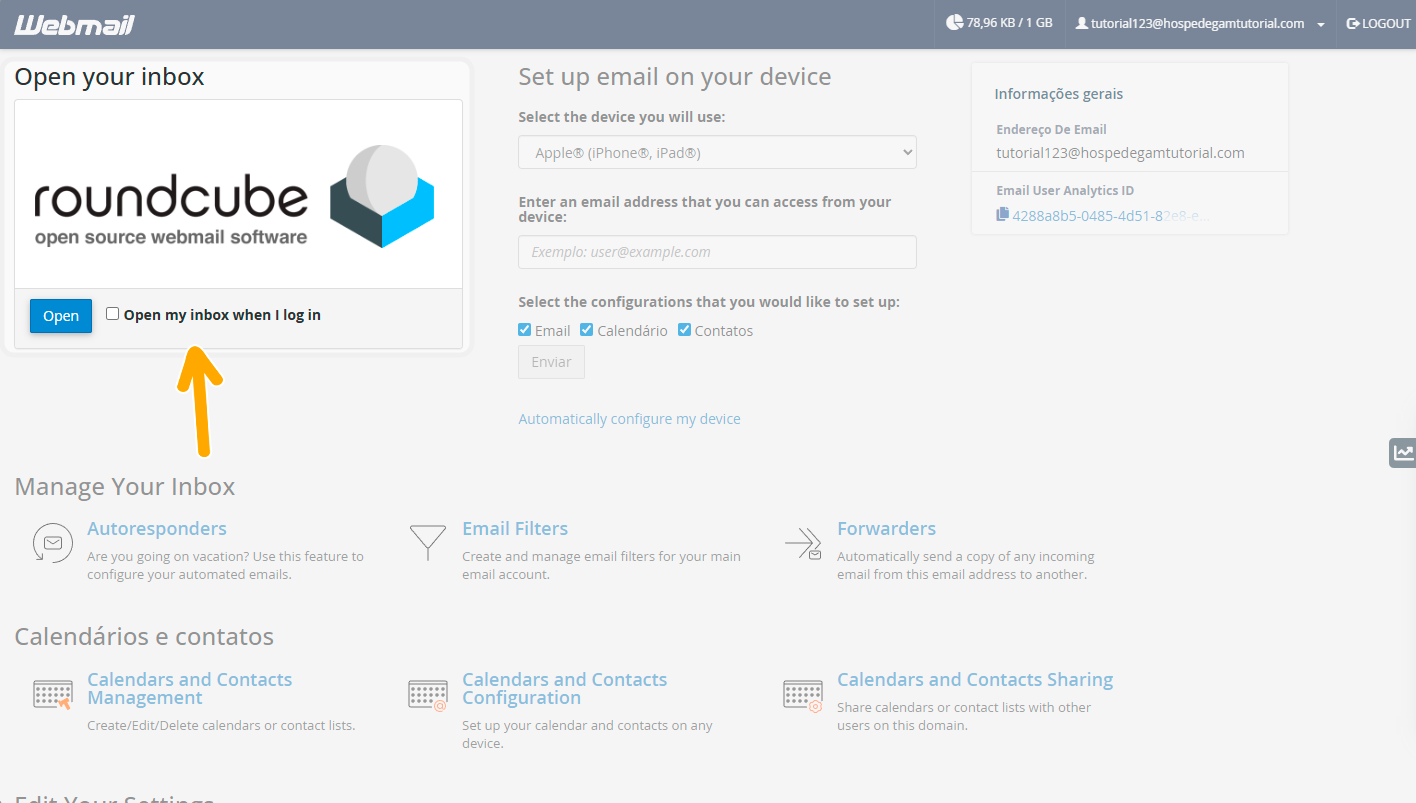This screenshot has width=1416, height=803.
Task: Expand the device selection dropdown
Action: (x=717, y=153)
